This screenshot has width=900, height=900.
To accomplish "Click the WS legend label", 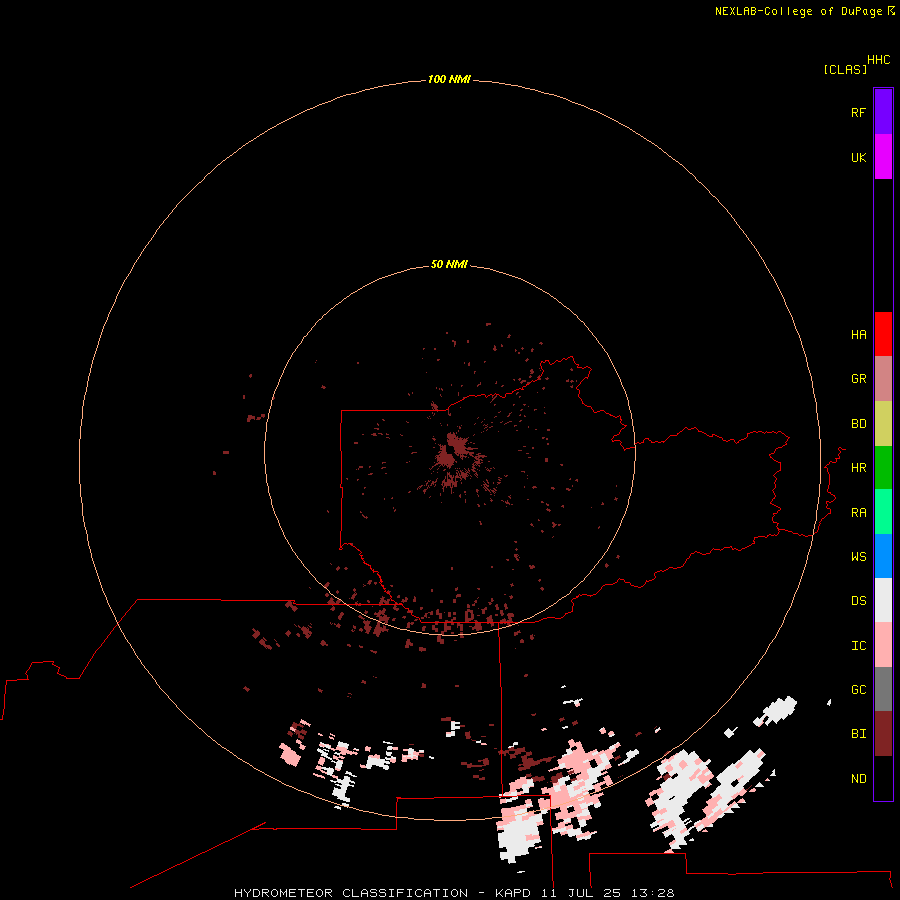I will [x=858, y=556].
